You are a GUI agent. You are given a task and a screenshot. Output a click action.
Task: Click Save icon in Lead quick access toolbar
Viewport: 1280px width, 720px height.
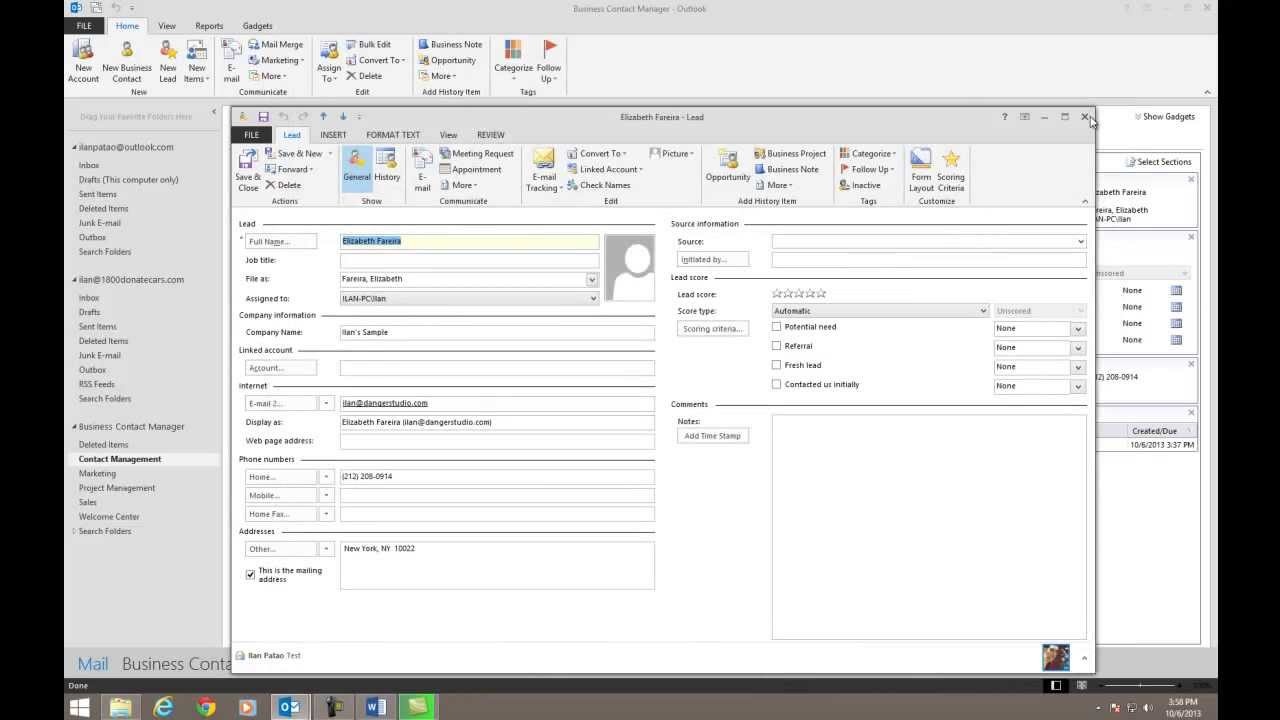click(x=263, y=117)
